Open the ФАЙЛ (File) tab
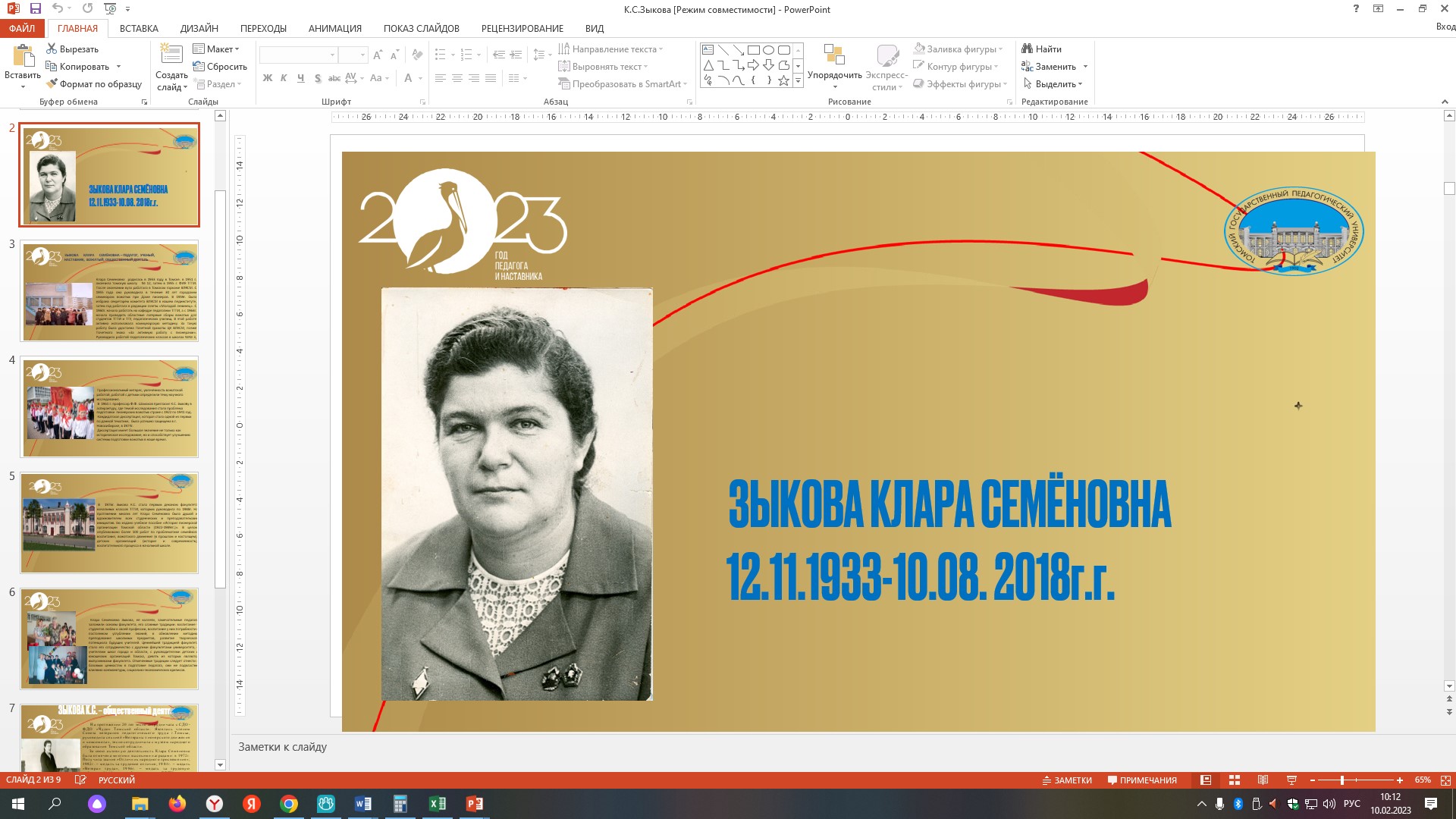The image size is (1456, 819). [x=22, y=28]
